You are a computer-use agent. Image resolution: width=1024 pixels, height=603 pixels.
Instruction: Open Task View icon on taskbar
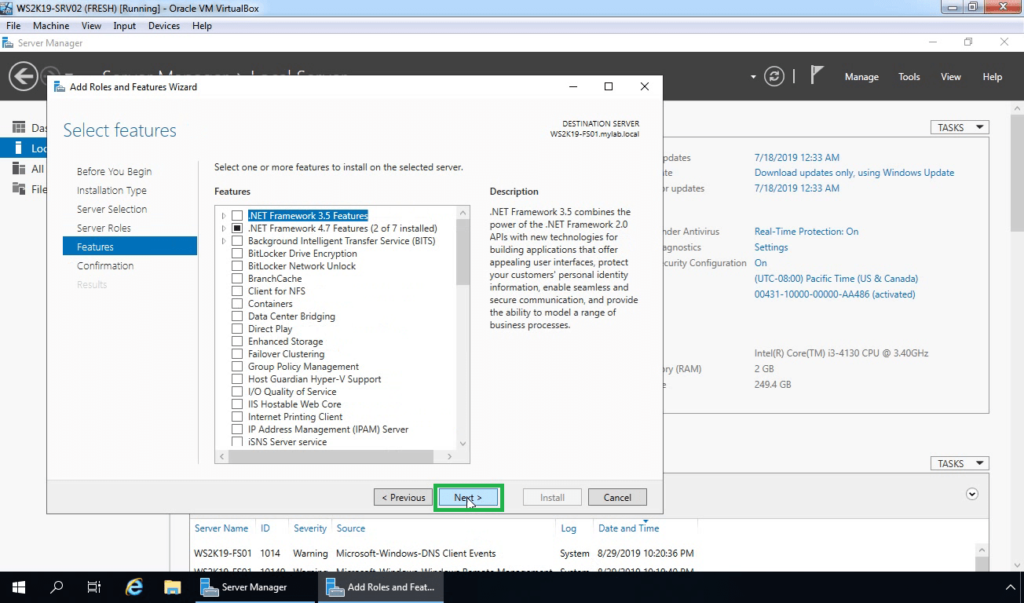pos(94,587)
